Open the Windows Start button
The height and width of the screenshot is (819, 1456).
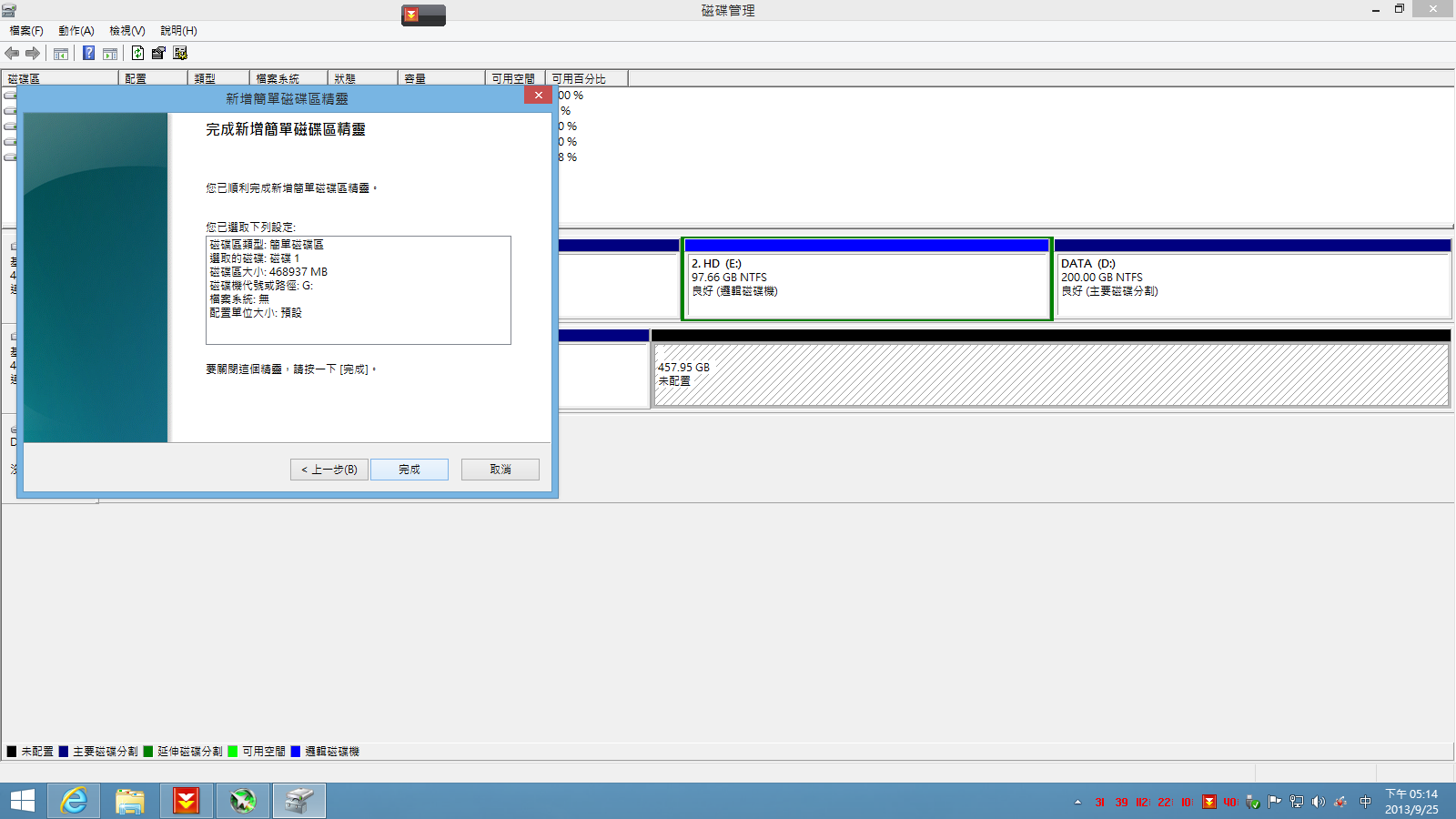pos(23,801)
